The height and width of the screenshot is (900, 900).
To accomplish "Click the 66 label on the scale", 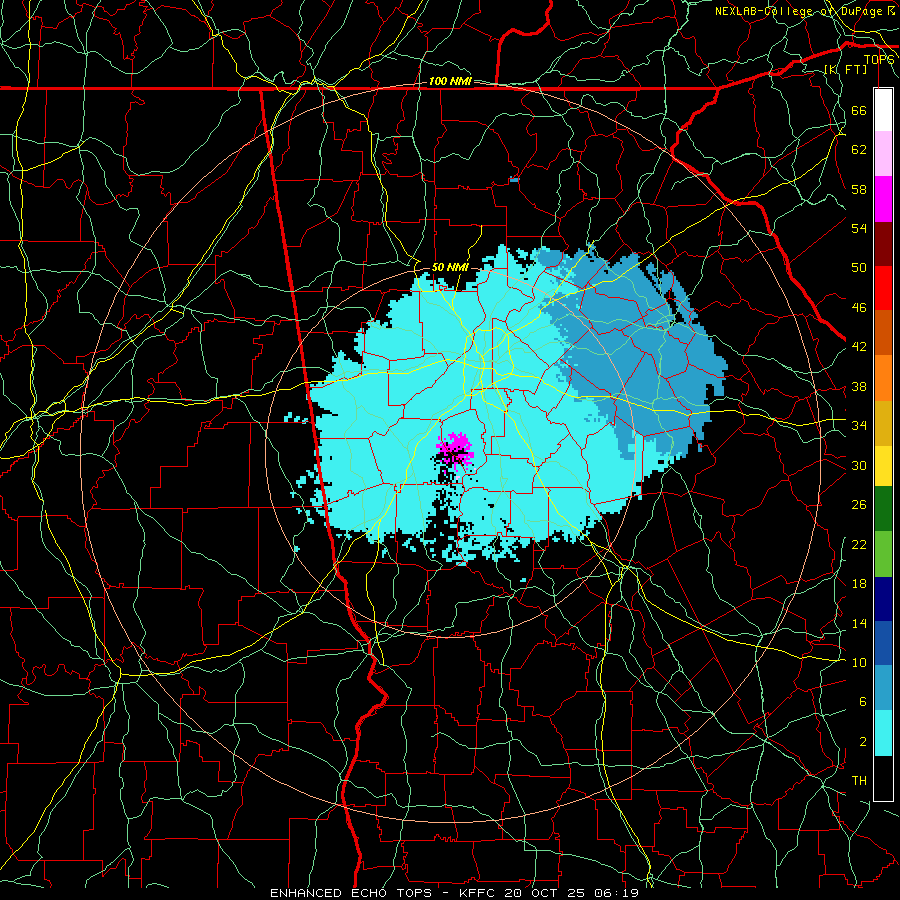I will coord(859,110).
